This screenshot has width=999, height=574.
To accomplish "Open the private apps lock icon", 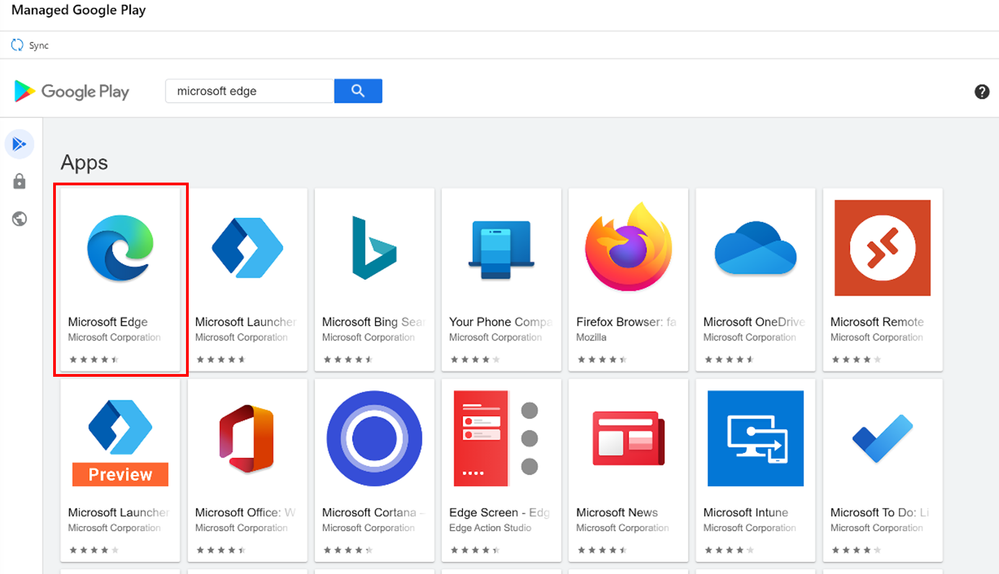I will tap(19, 182).
